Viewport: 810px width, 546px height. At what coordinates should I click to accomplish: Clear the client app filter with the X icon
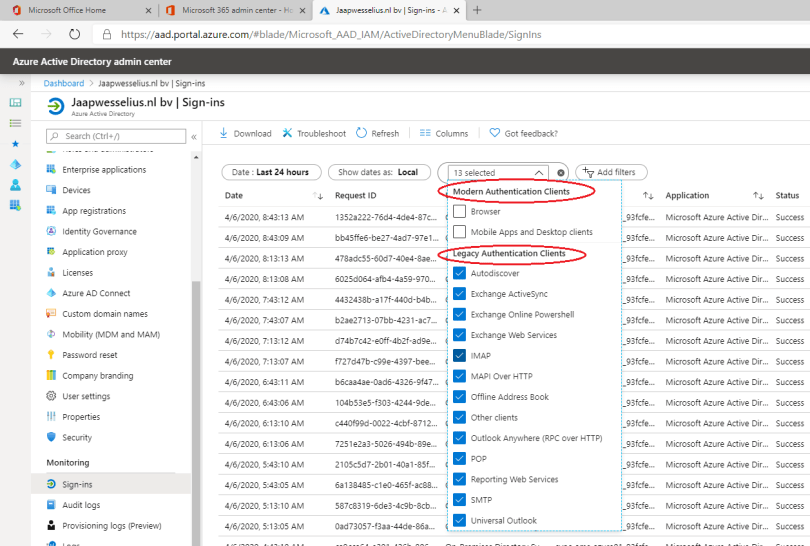coord(561,172)
